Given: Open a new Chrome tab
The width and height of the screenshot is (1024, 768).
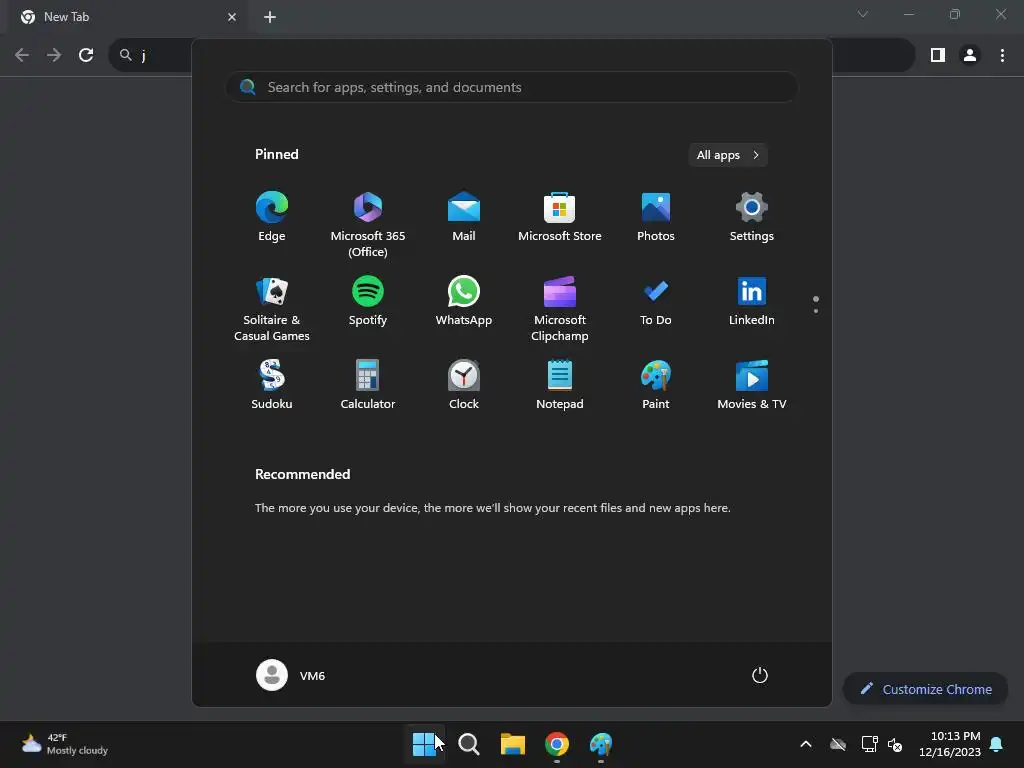Looking at the screenshot, I should (x=270, y=17).
